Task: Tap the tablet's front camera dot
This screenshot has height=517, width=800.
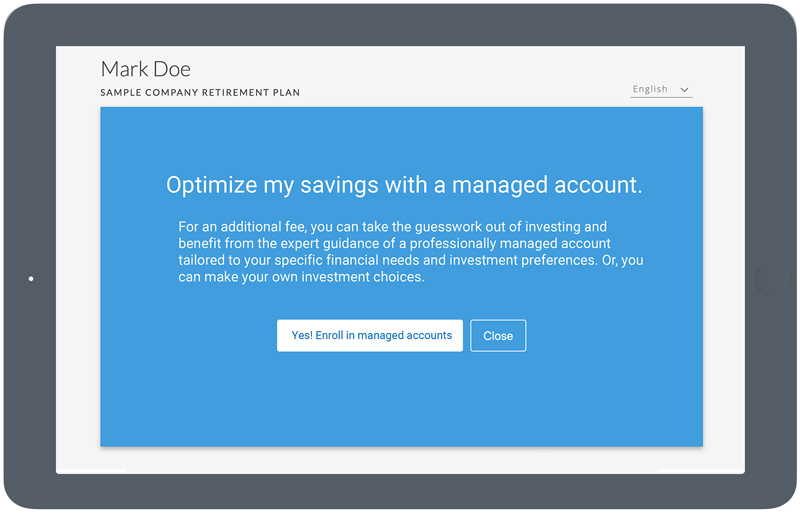Action: pyautogui.click(x=31, y=279)
